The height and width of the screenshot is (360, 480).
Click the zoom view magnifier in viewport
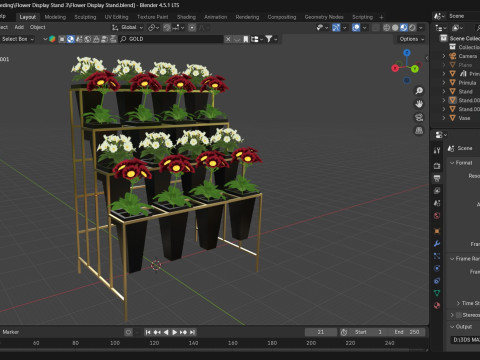(x=419, y=91)
